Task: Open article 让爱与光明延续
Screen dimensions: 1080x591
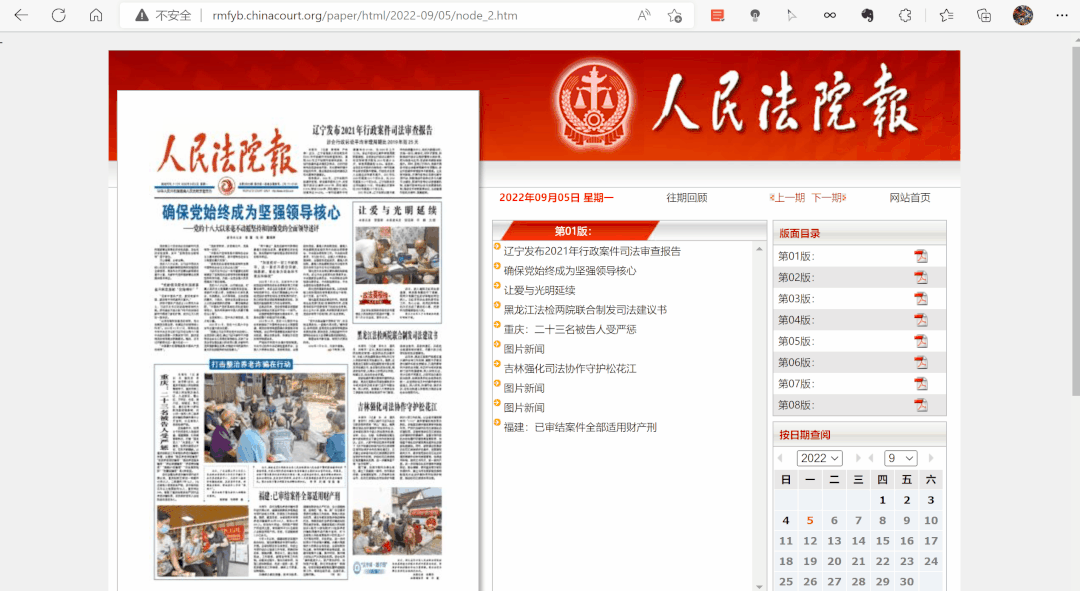Action: tap(539, 291)
